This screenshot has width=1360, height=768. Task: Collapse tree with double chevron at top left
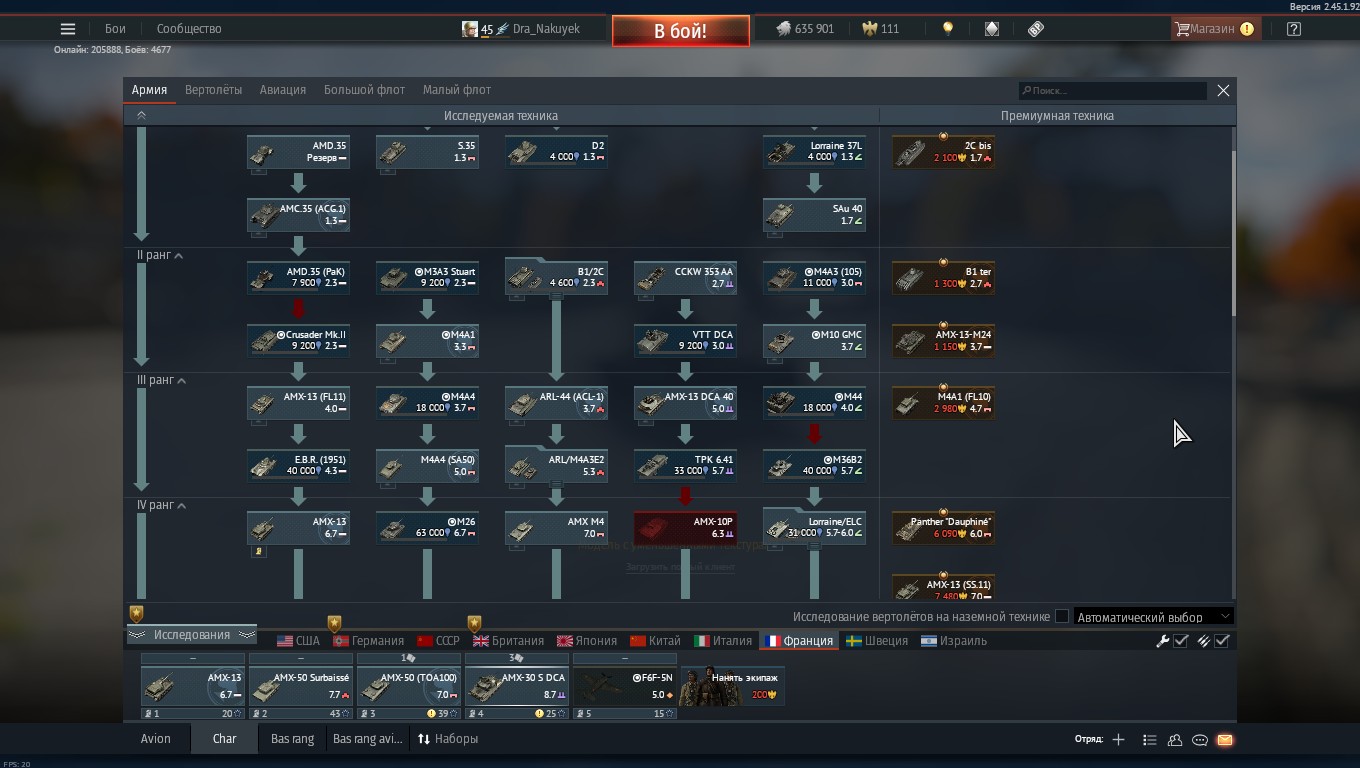coord(141,115)
